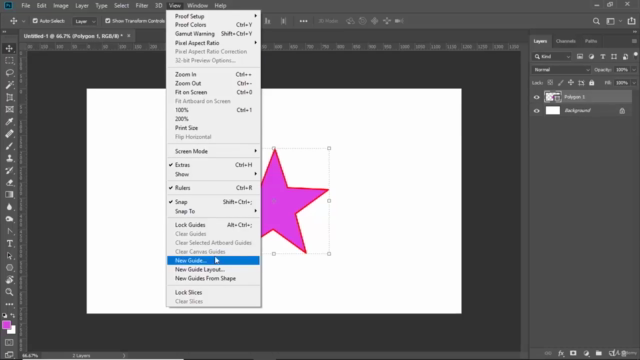Expand the Screen Mode submenu
The image size is (640, 360).
pos(213,151)
